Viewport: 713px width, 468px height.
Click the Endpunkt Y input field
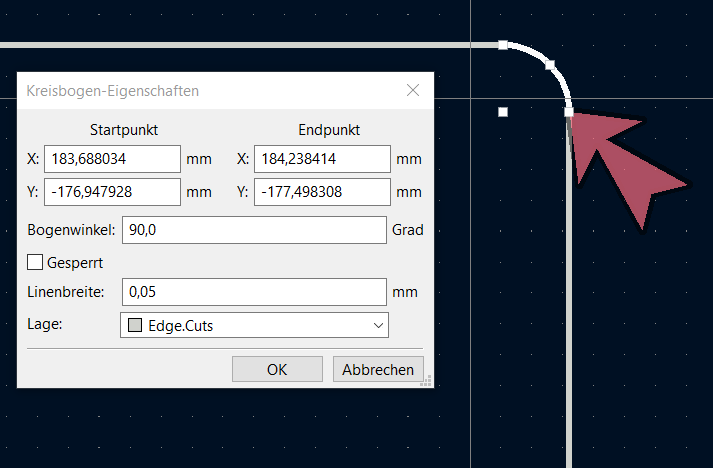[x=322, y=192]
